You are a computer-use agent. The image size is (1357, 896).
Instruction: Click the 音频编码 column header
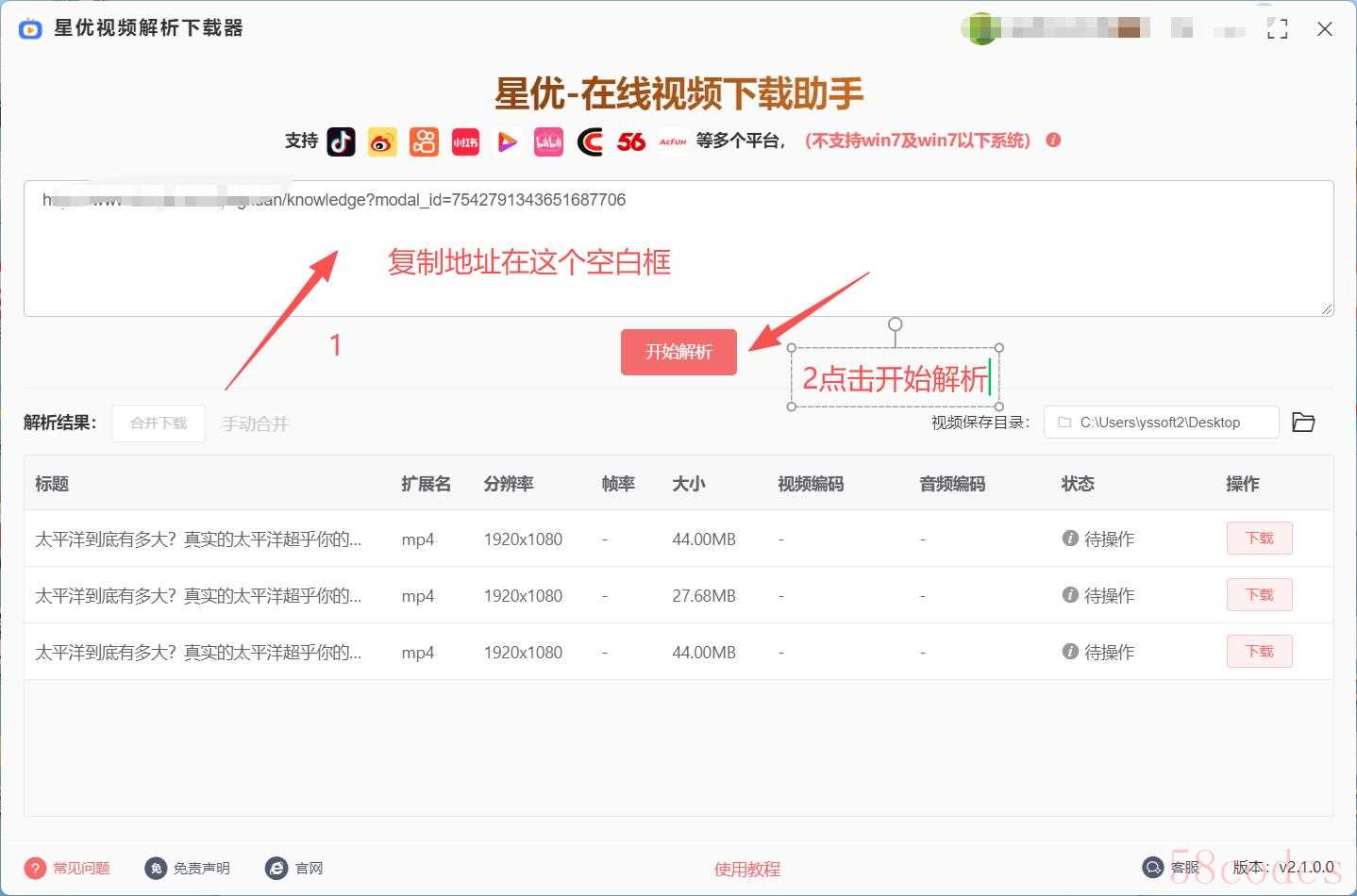point(952,484)
